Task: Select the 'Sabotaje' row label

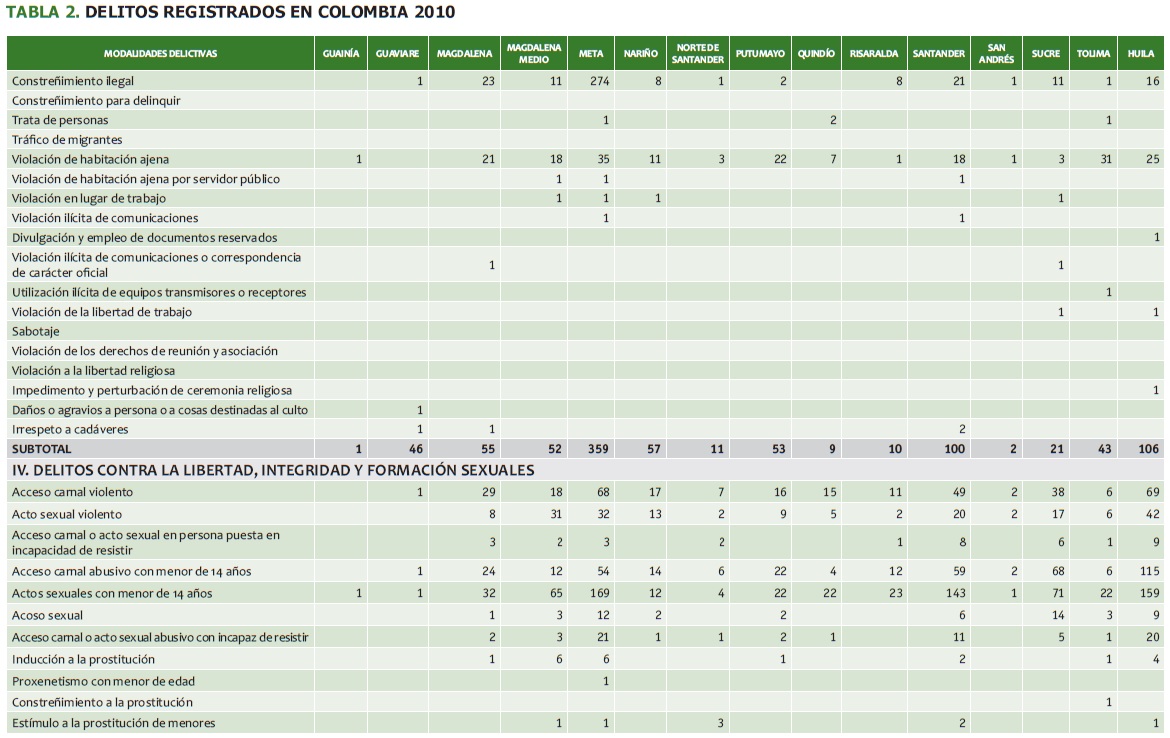Action: tap(36, 331)
